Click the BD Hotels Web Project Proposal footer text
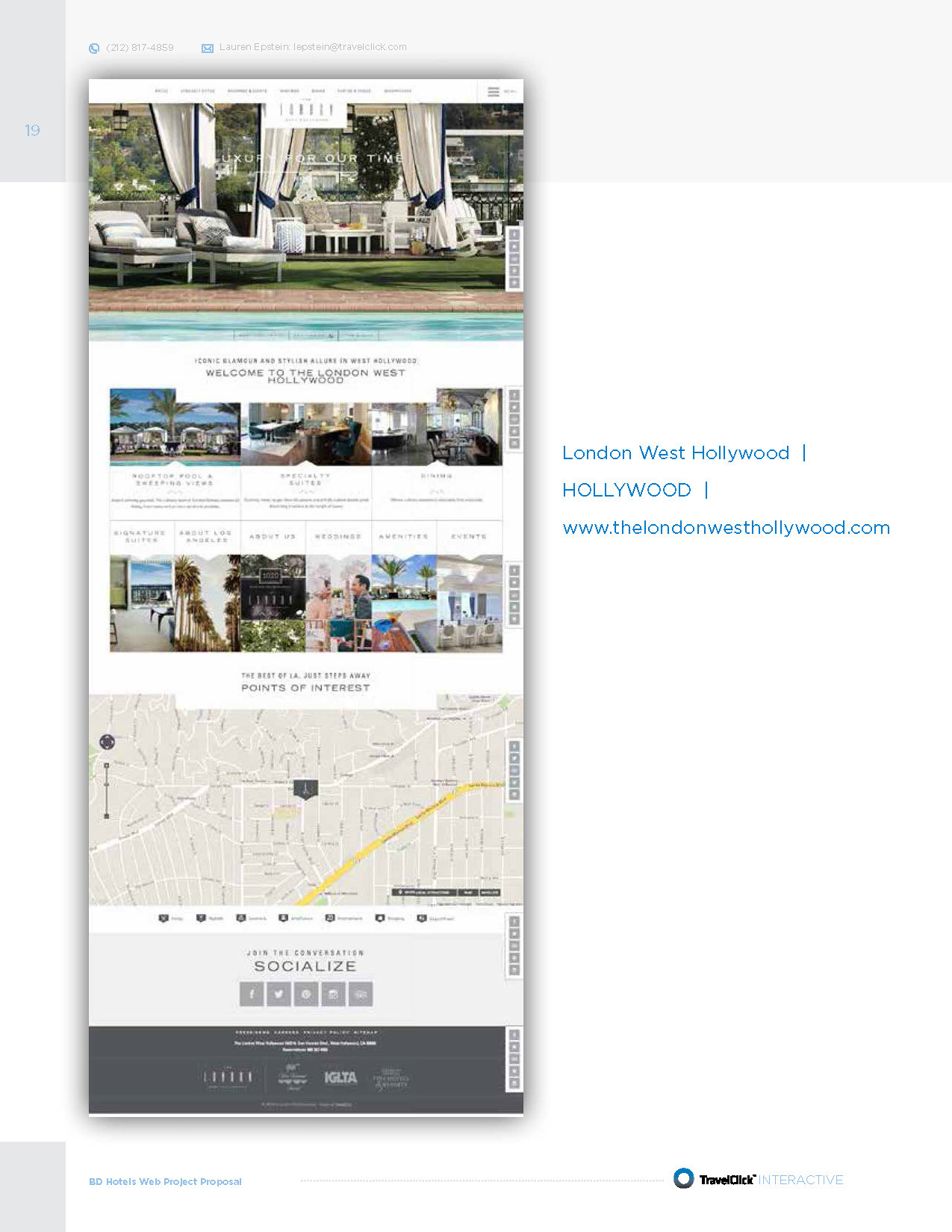 (x=165, y=1181)
